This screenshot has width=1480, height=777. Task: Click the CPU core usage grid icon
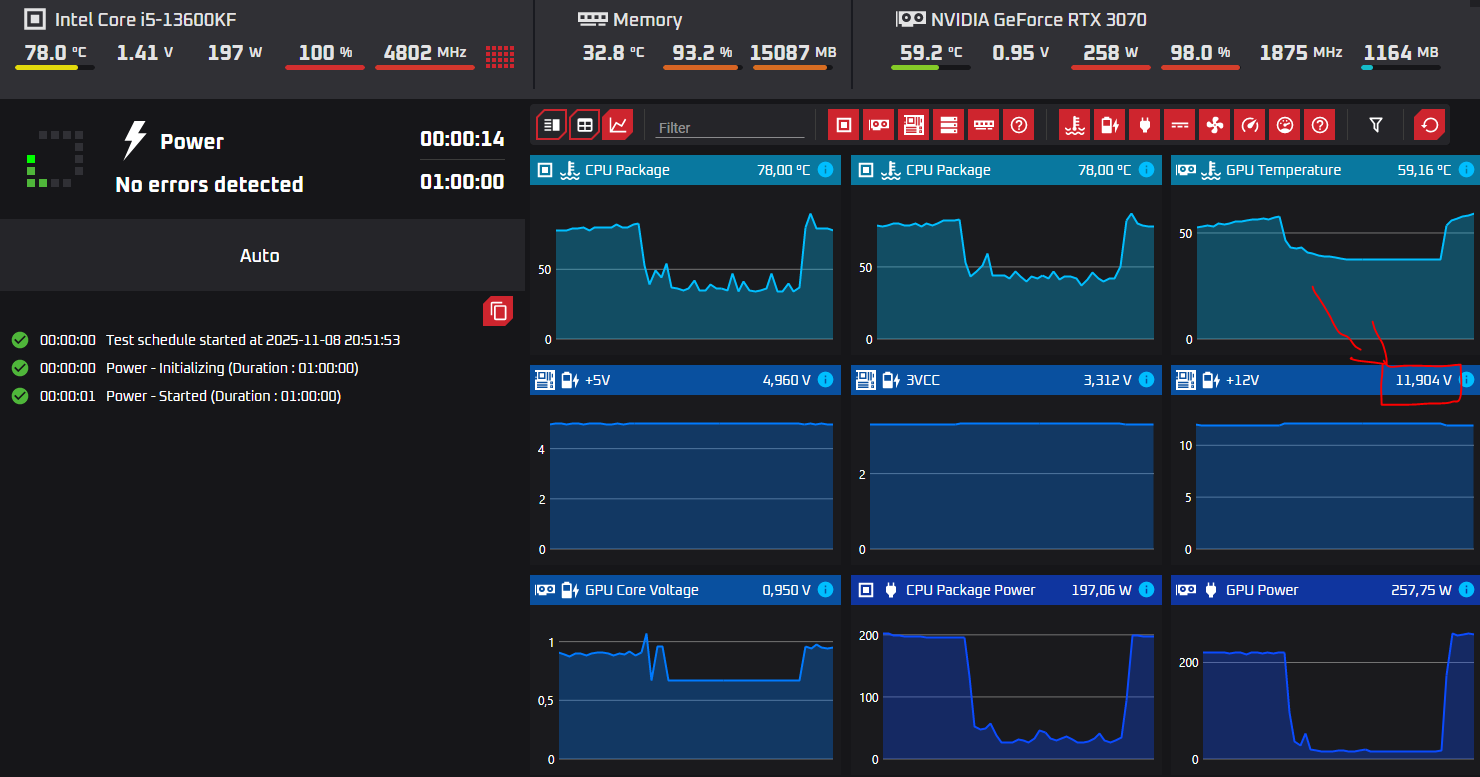point(500,56)
